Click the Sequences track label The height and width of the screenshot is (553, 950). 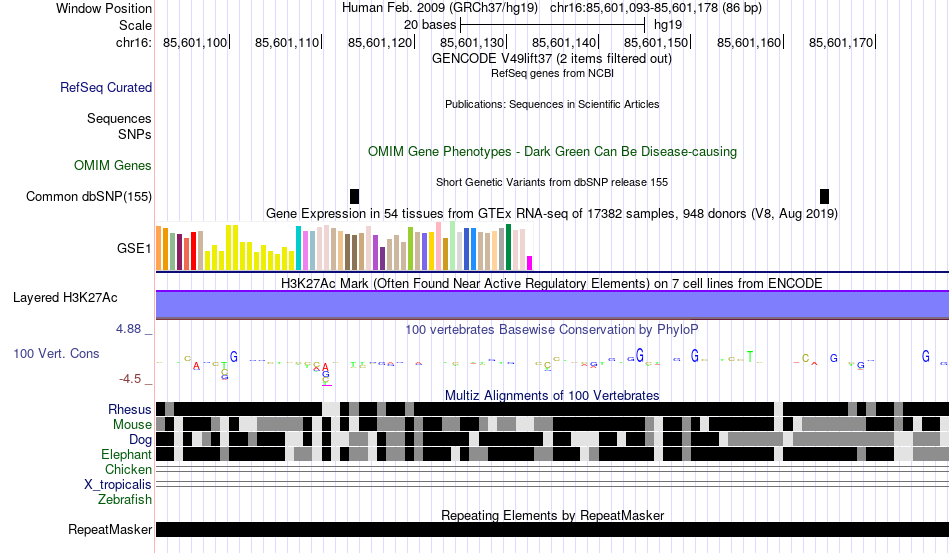119,118
